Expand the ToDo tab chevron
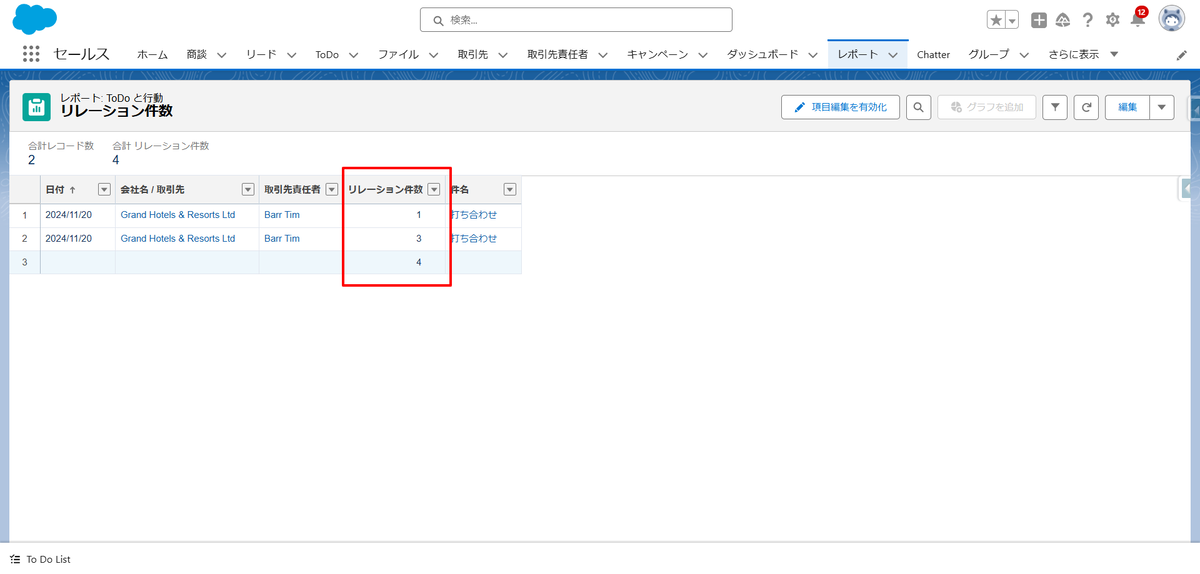Screen dimensions: 1200x574 click(x=354, y=54)
